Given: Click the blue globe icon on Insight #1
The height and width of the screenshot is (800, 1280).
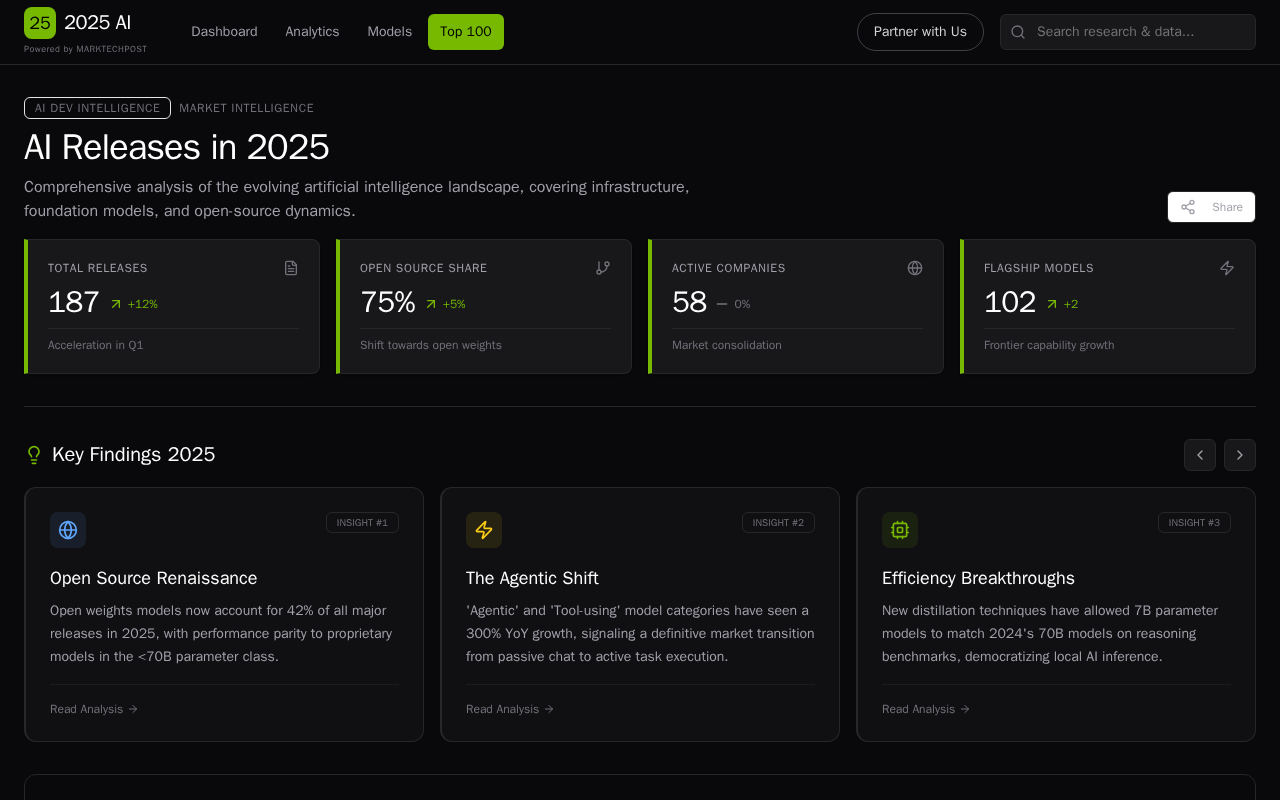Looking at the screenshot, I should [68, 530].
